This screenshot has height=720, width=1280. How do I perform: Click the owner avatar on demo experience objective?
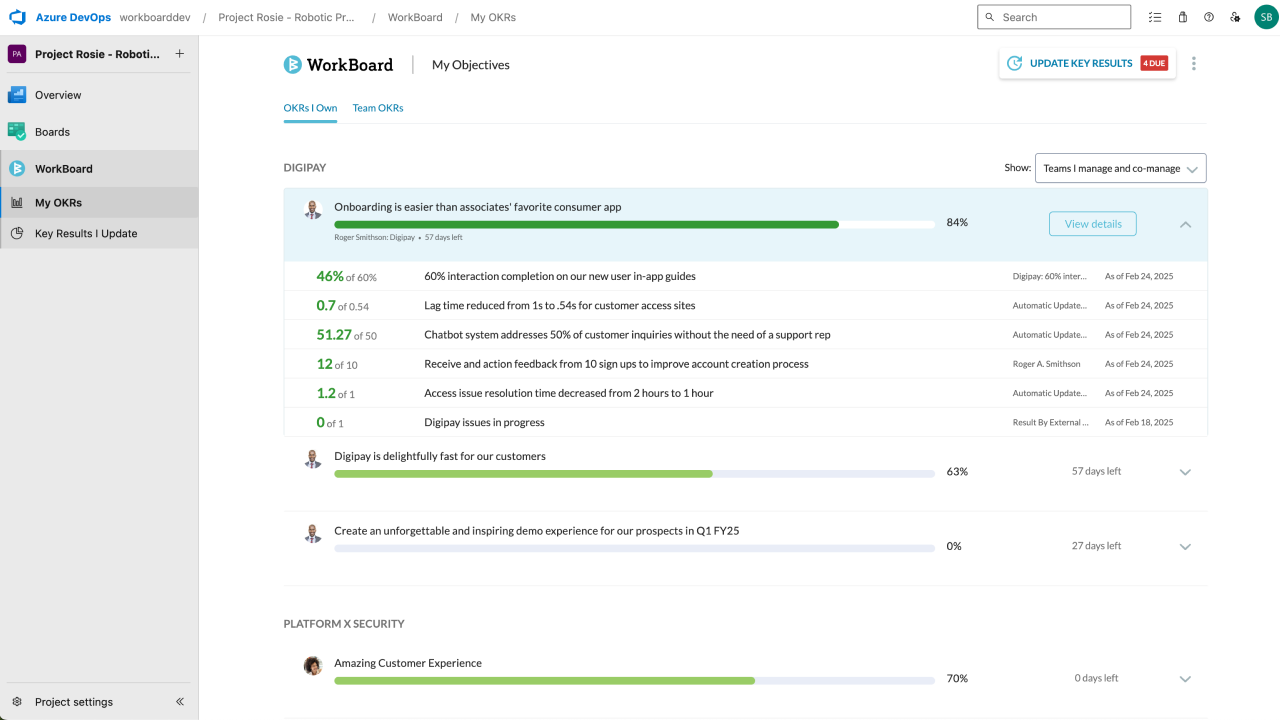(313, 534)
